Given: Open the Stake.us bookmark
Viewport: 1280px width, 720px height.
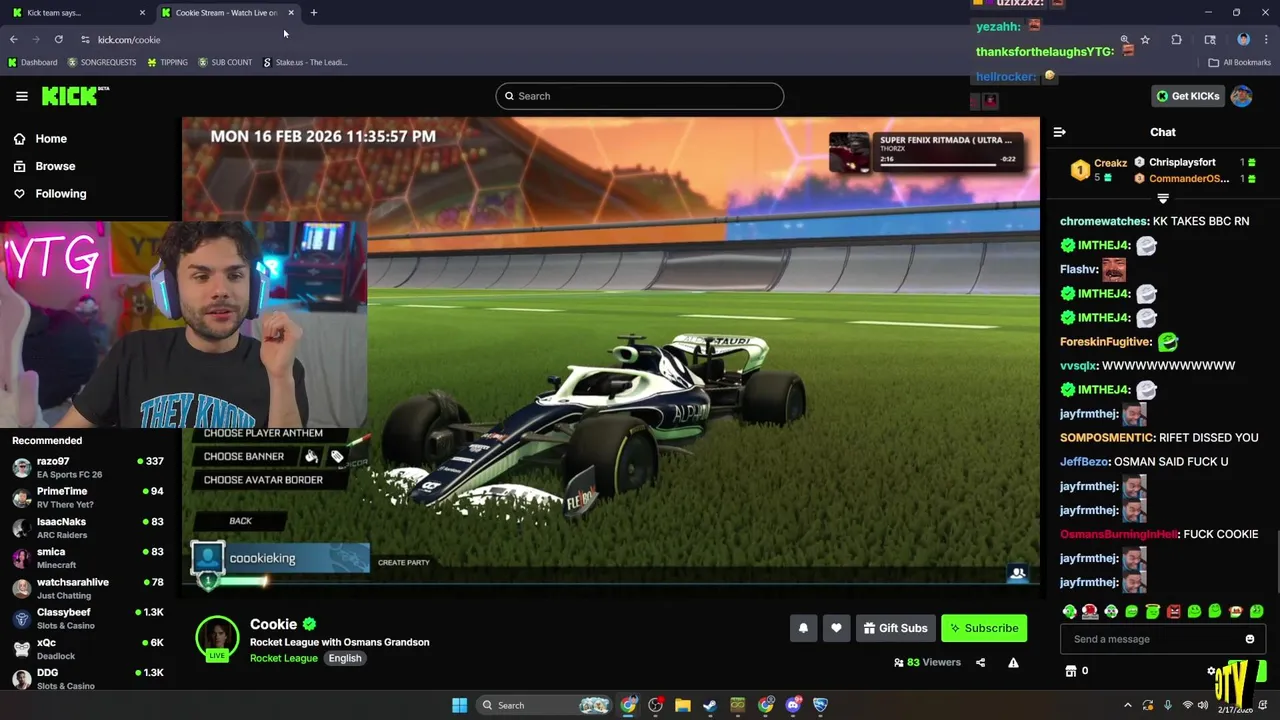Looking at the screenshot, I should (305, 62).
